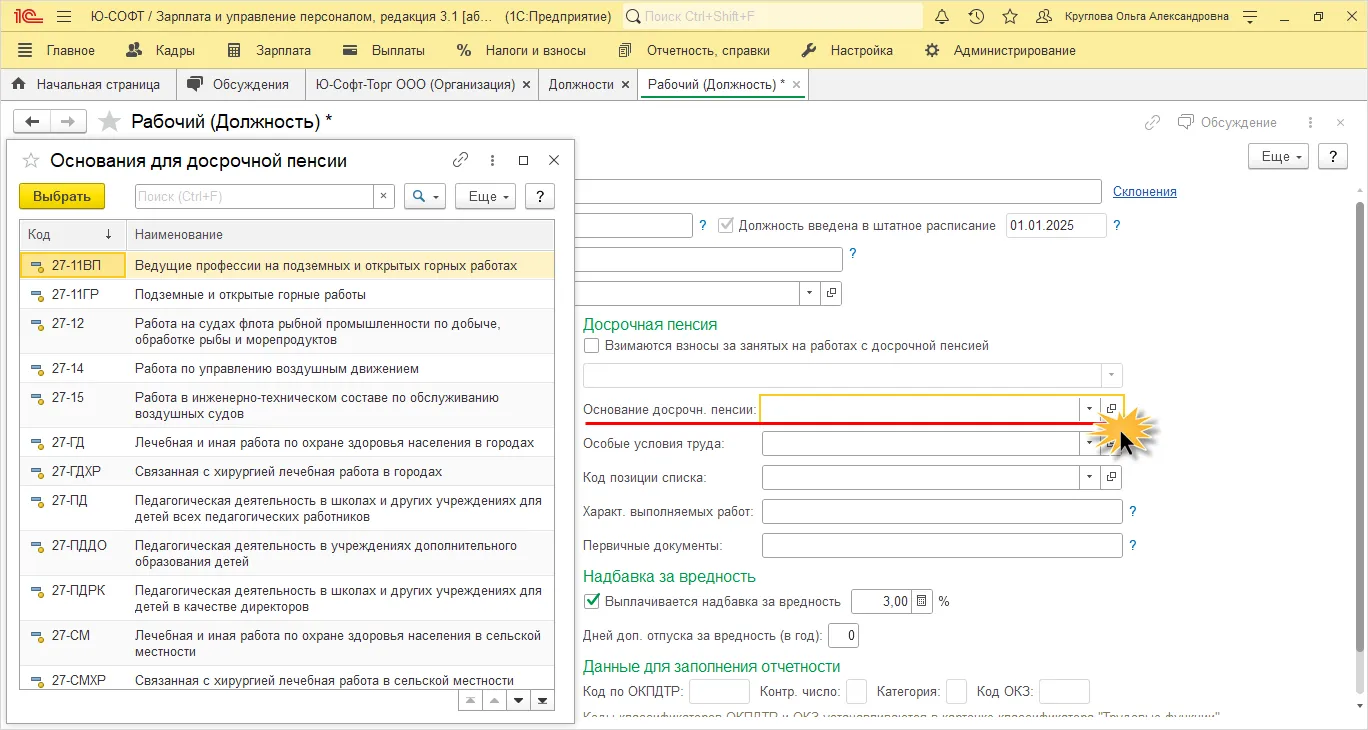Click the Обсуждение button on form

[x=1228, y=122]
